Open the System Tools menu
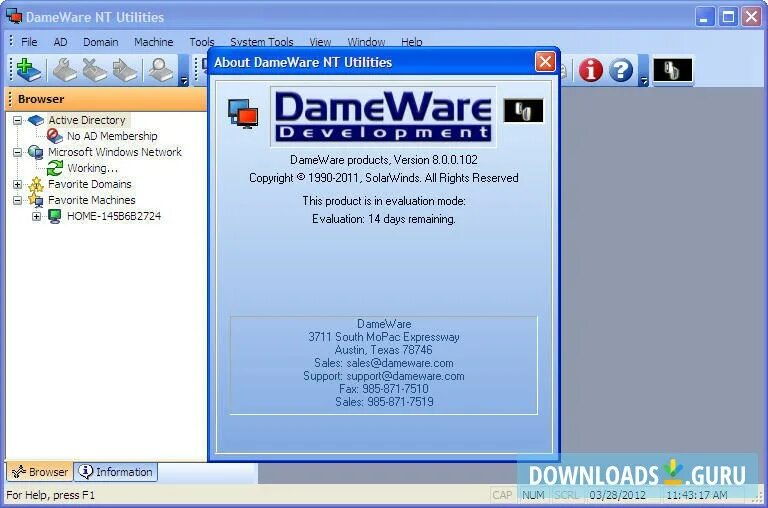The height and width of the screenshot is (508, 768). coord(262,42)
